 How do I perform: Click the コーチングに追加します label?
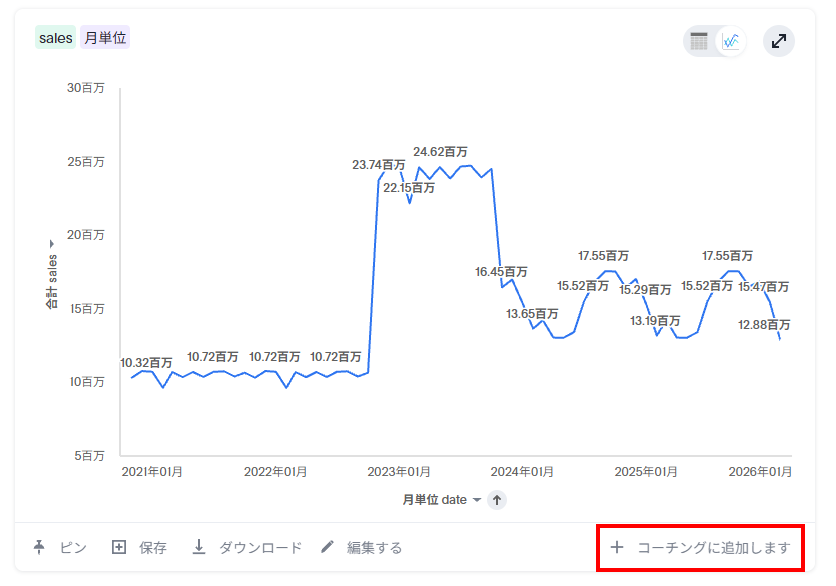[714, 547]
